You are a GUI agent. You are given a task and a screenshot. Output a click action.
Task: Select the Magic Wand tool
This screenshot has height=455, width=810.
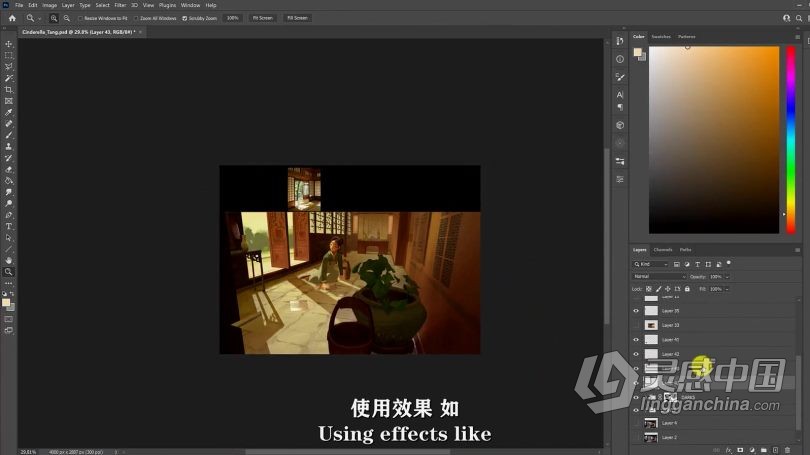9,78
